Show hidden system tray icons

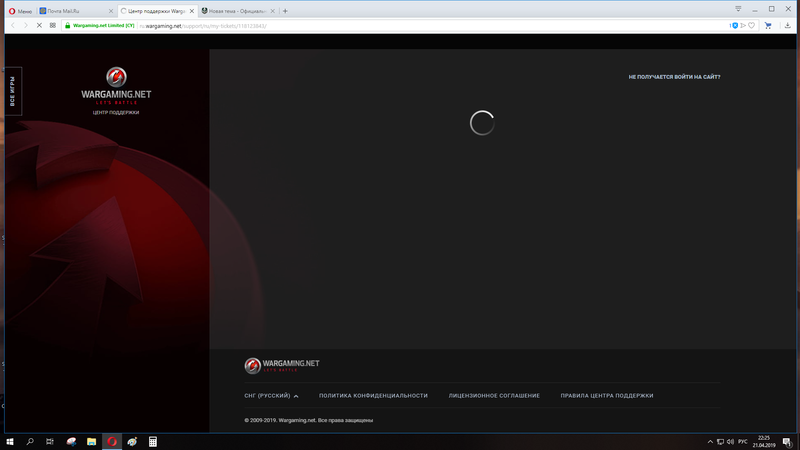tap(710, 442)
